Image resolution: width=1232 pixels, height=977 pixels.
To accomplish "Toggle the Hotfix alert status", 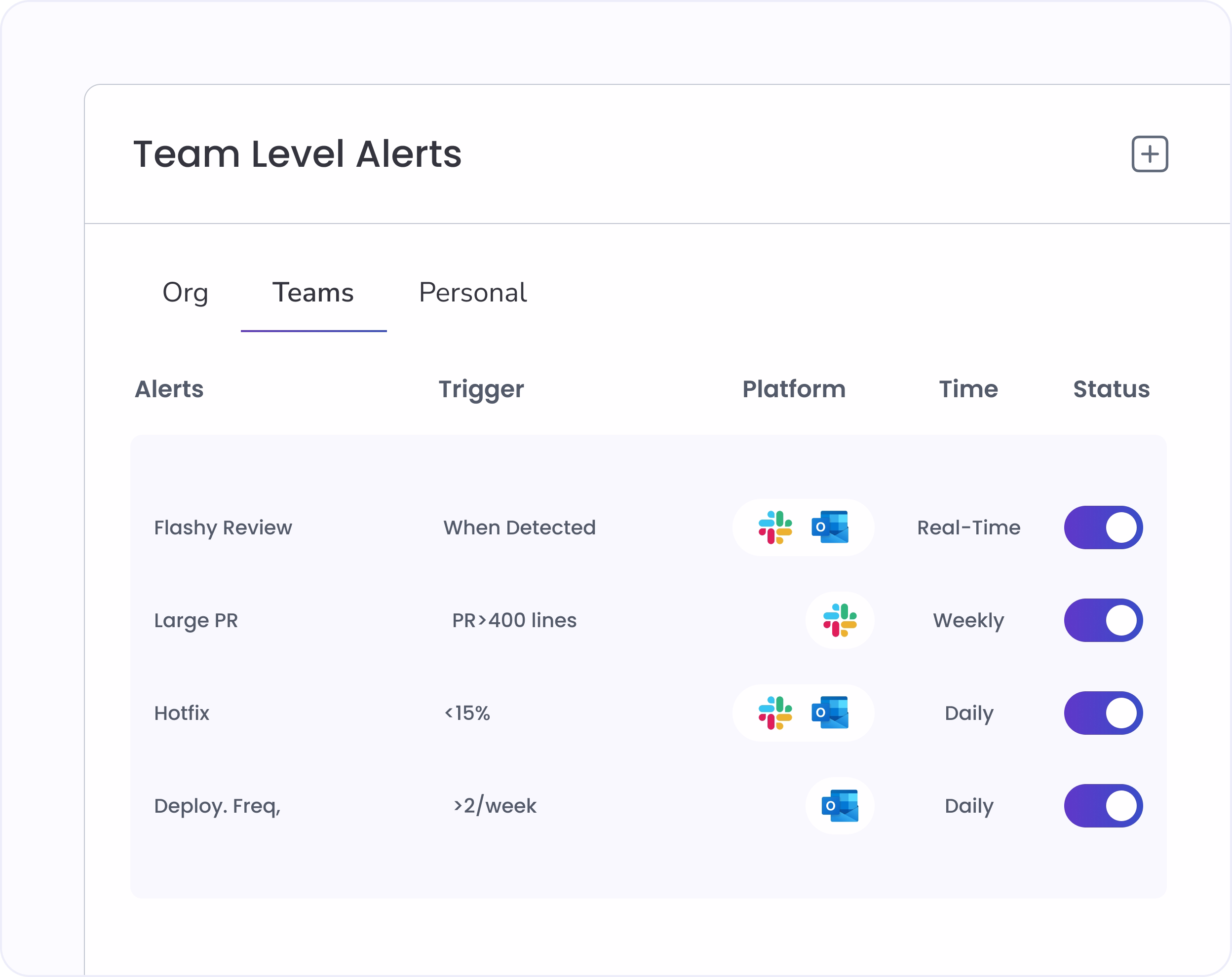I will tap(1103, 713).
